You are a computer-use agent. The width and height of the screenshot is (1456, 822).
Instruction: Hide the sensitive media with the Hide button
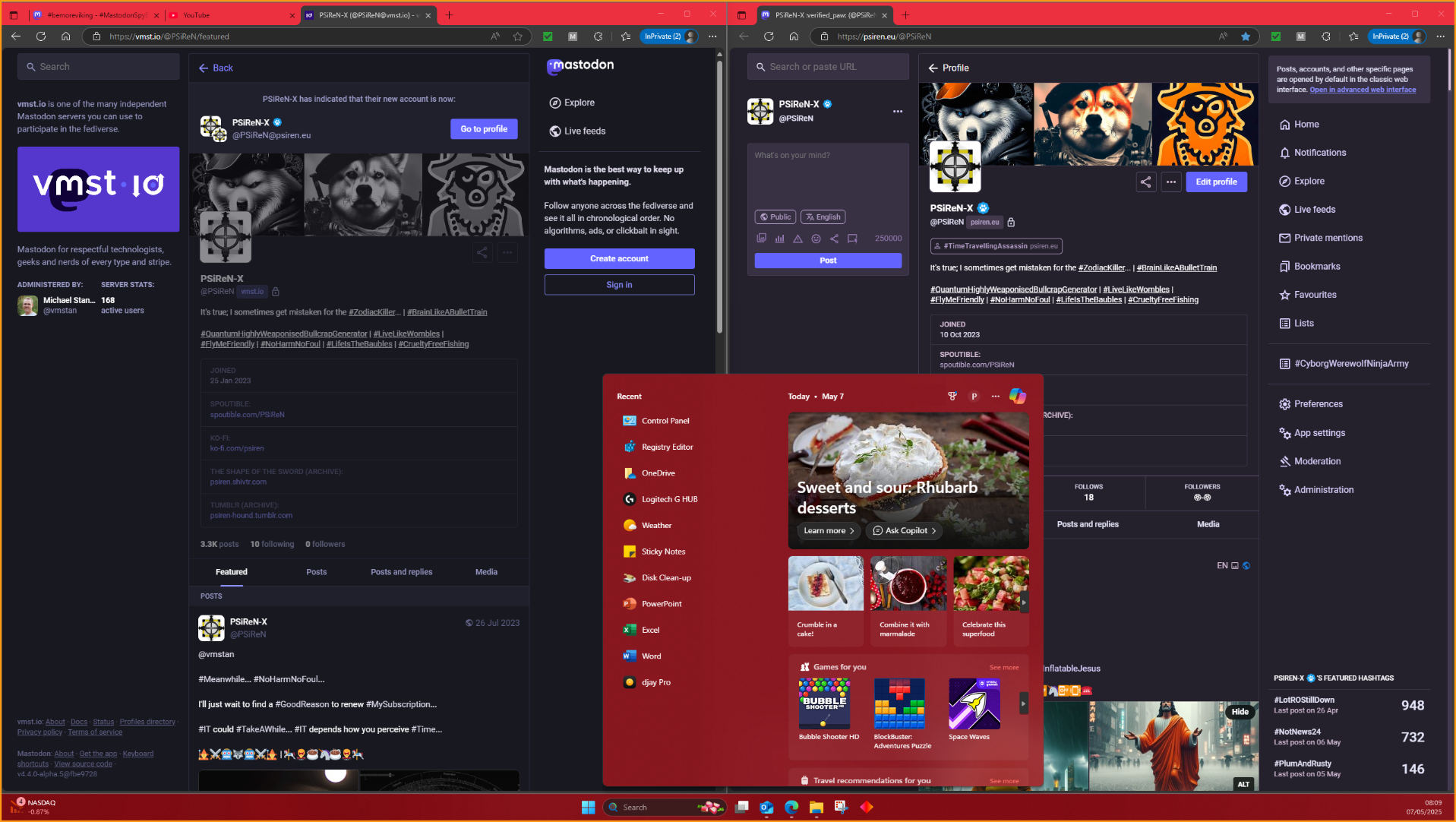pos(1240,712)
